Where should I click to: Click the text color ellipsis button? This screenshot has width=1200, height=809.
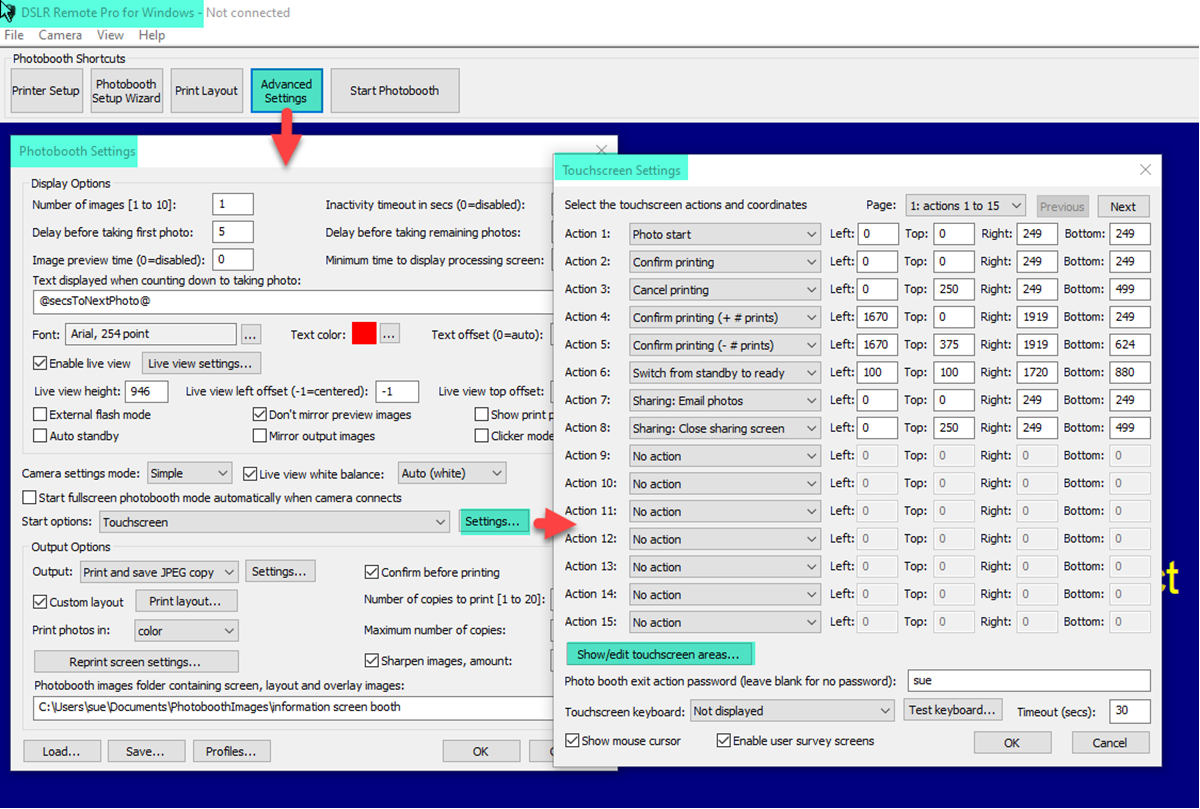tap(390, 334)
